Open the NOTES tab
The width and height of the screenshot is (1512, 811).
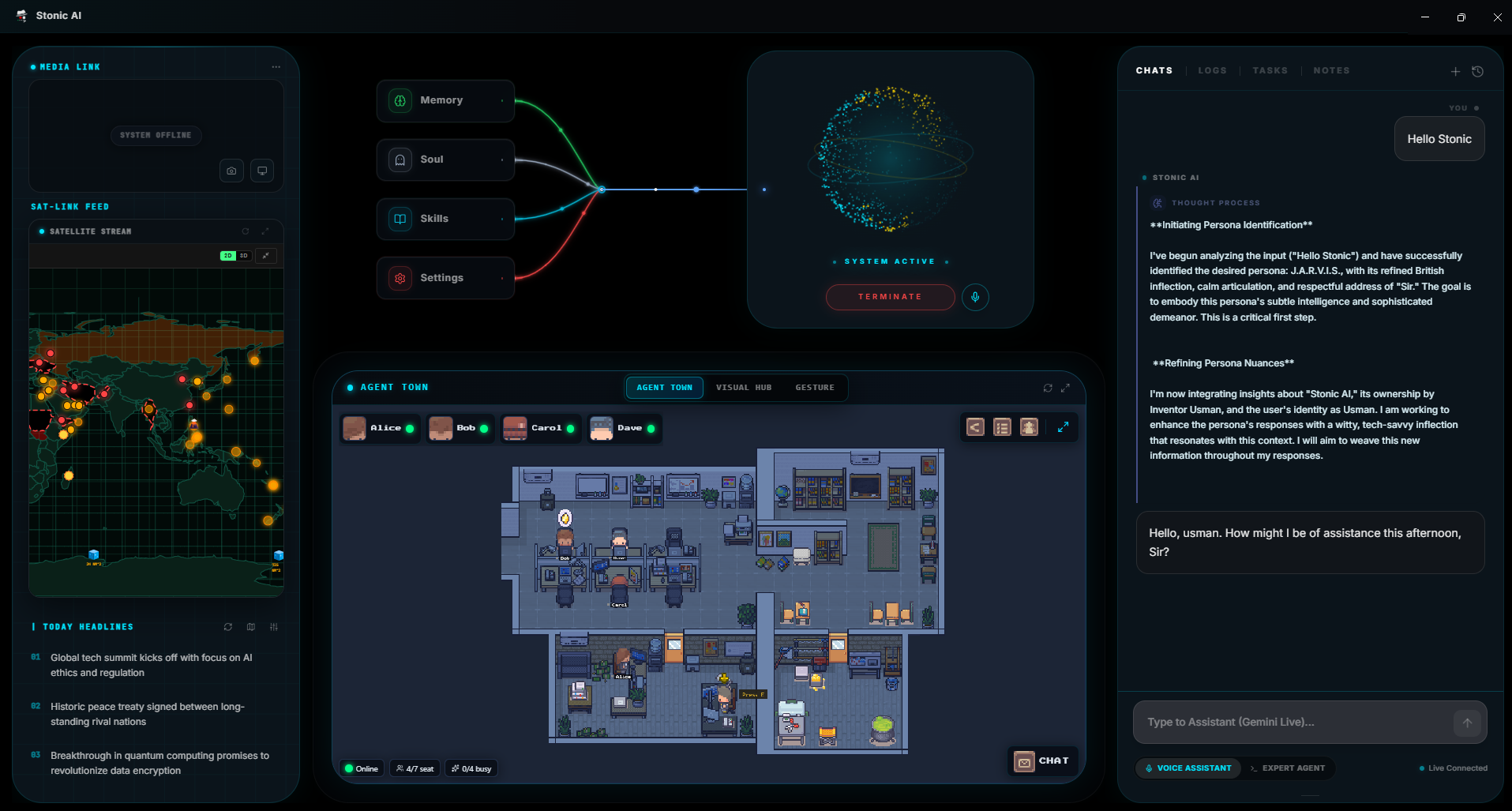point(1331,71)
